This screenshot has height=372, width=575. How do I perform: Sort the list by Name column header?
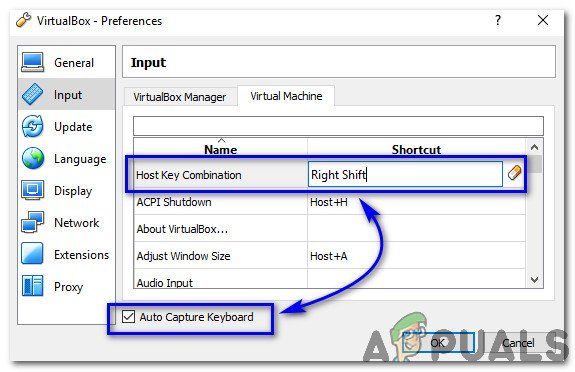(x=220, y=149)
